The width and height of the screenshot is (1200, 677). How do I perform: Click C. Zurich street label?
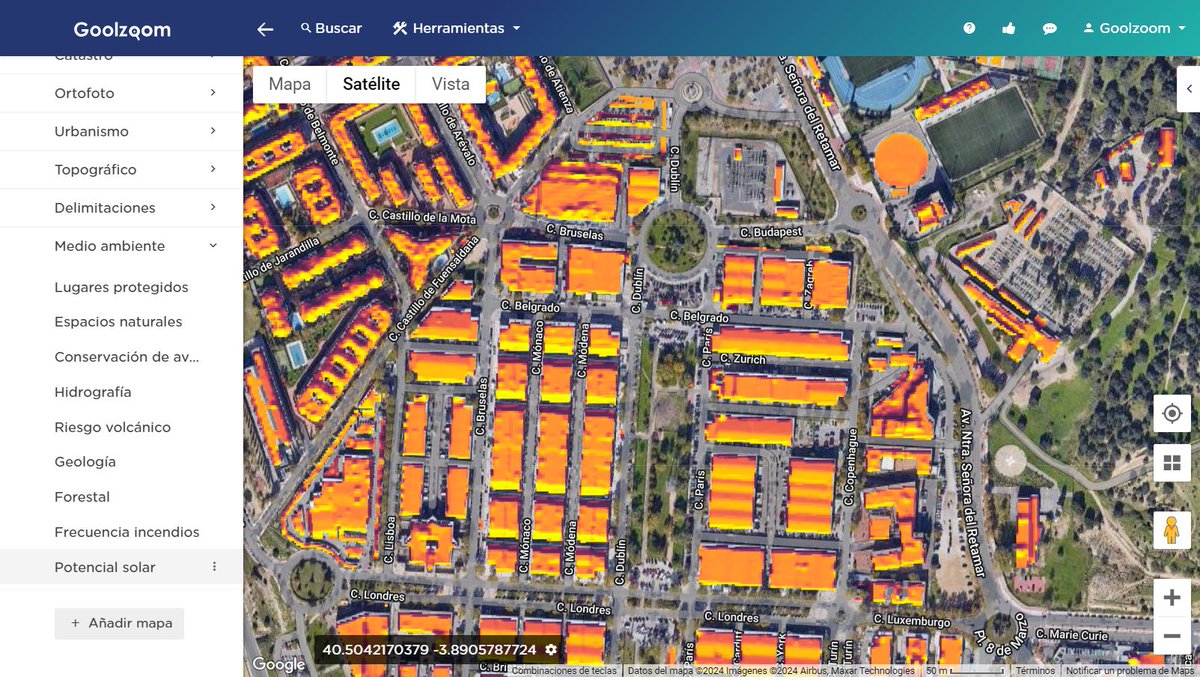[742, 359]
